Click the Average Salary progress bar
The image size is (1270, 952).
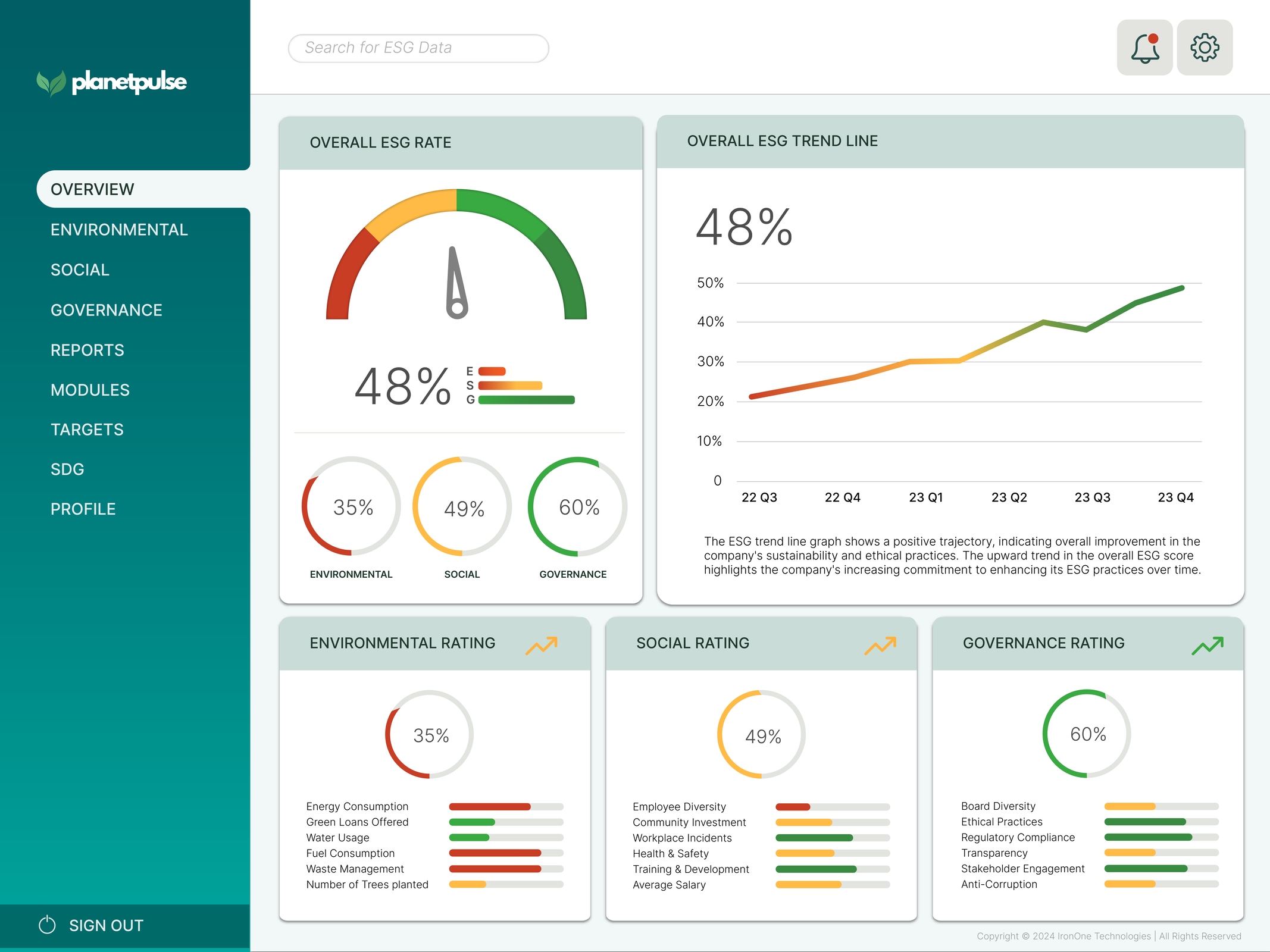833,885
